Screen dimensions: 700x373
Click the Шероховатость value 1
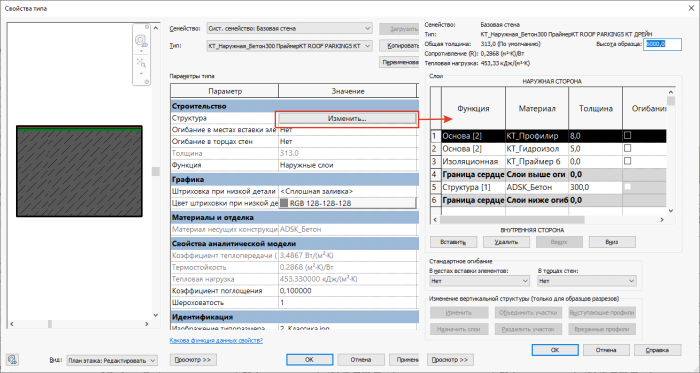[347, 303]
